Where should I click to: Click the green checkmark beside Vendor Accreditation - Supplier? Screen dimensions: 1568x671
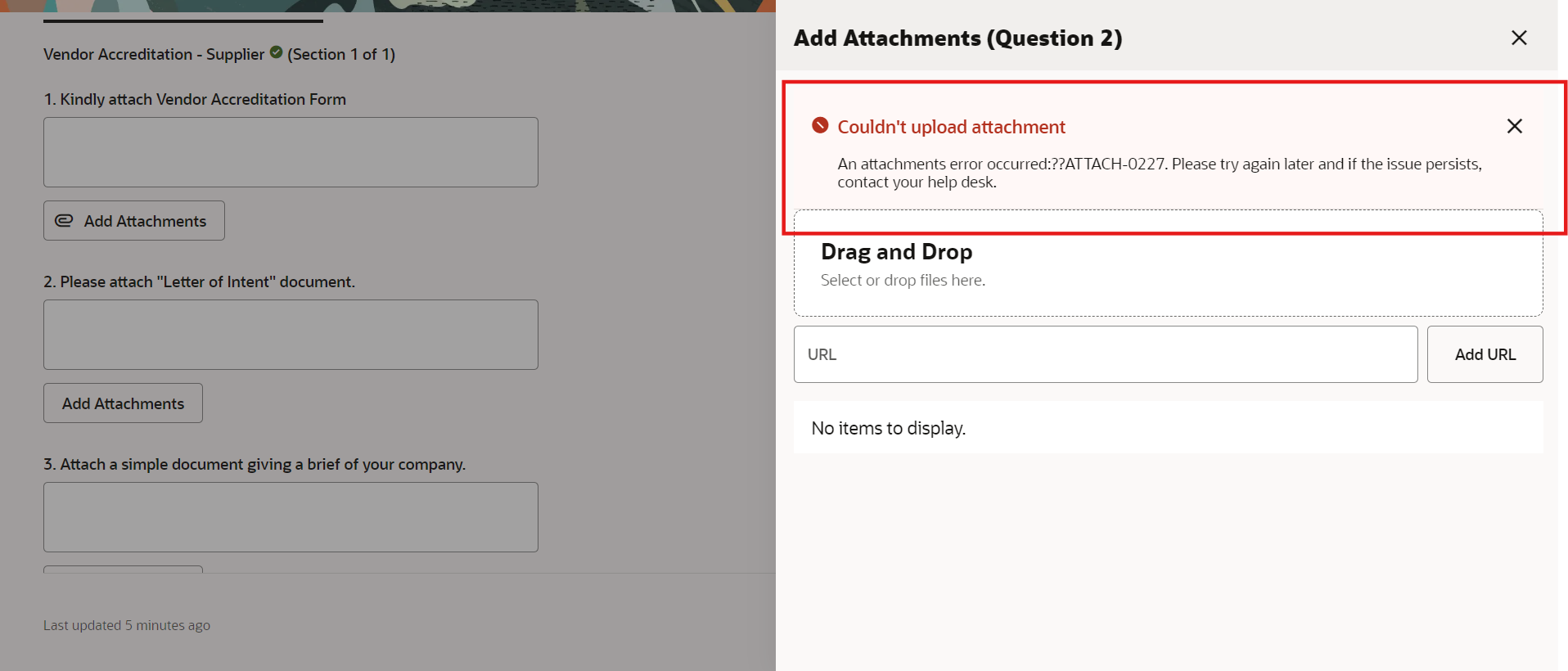pyautogui.click(x=275, y=52)
